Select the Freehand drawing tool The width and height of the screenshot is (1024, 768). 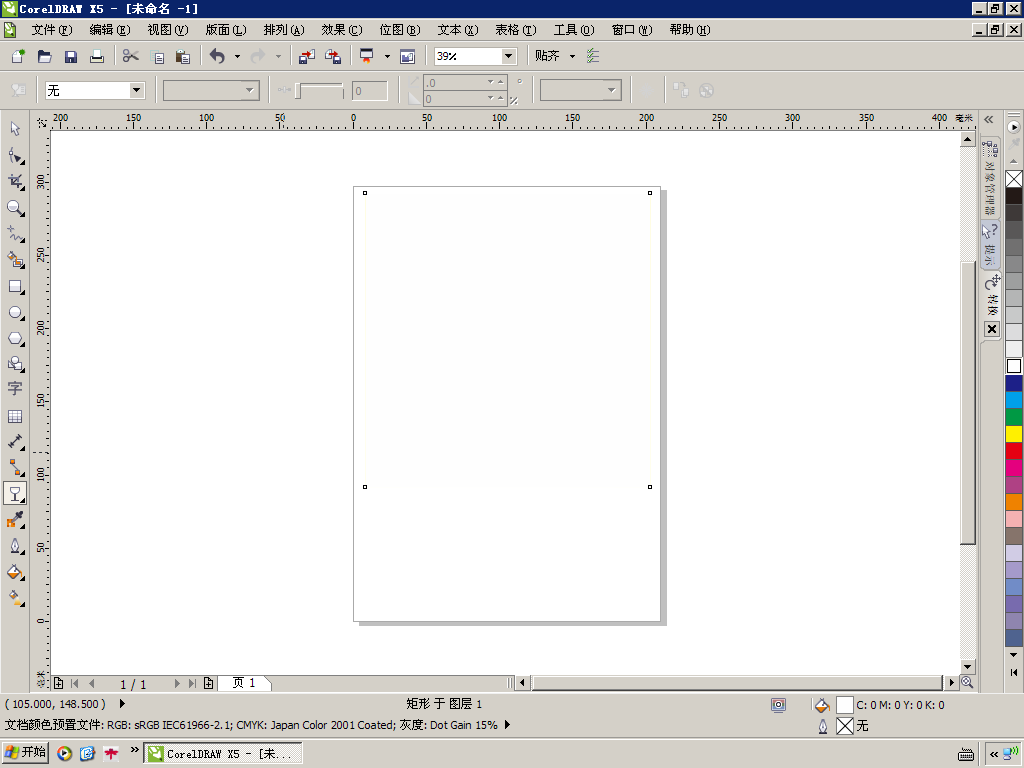click(15, 234)
